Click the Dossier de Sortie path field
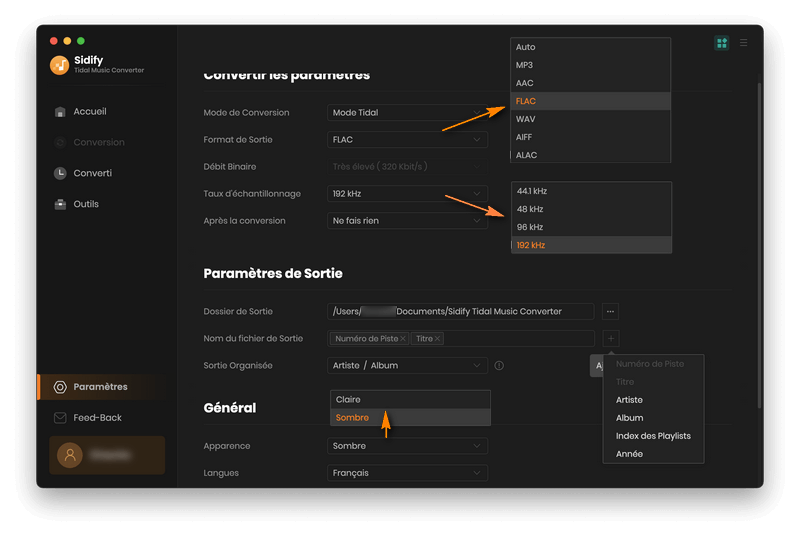Screen dimensions: 800x536 tap(460, 312)
